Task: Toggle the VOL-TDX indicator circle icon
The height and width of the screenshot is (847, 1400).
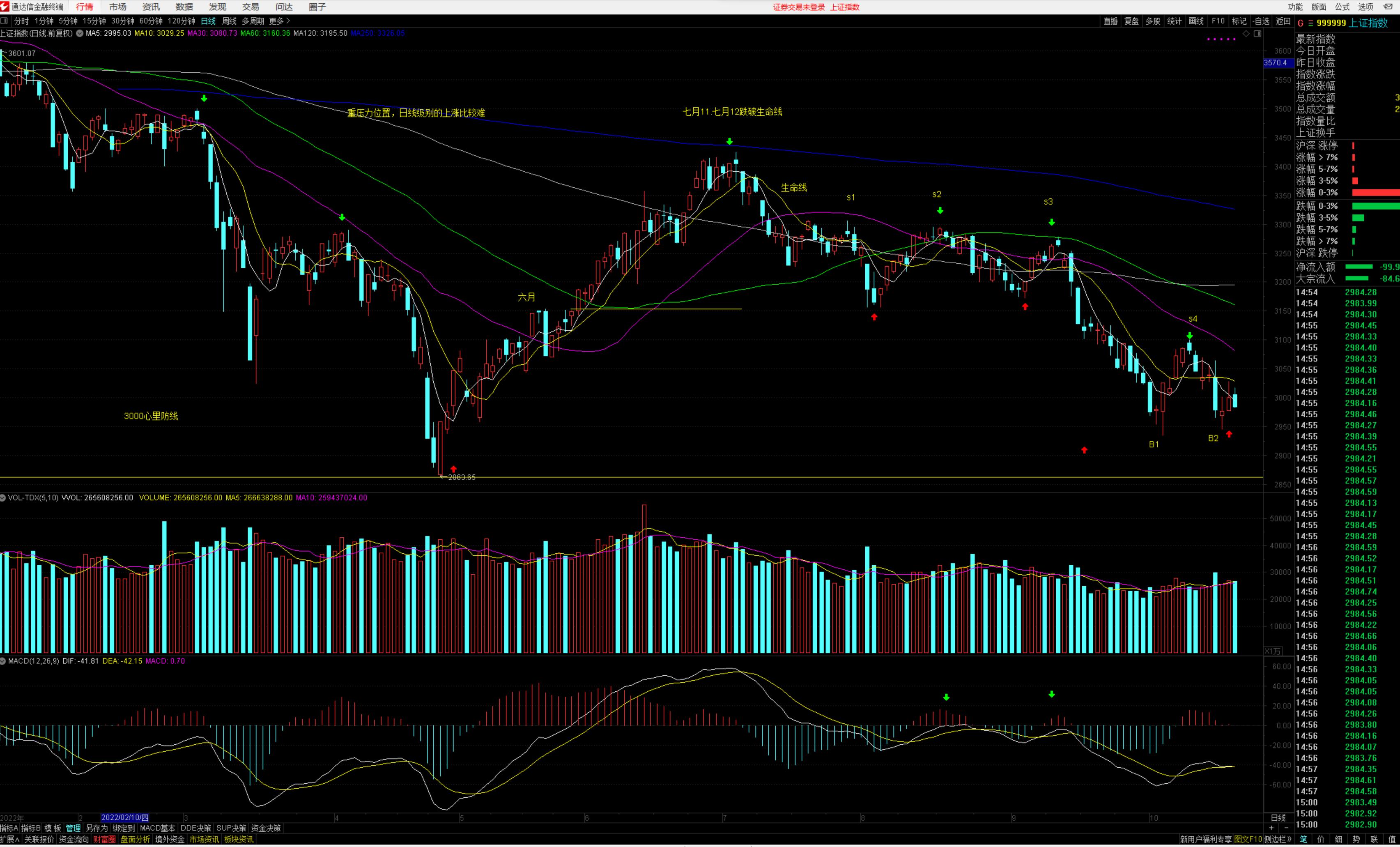Action: click(3, 498)
